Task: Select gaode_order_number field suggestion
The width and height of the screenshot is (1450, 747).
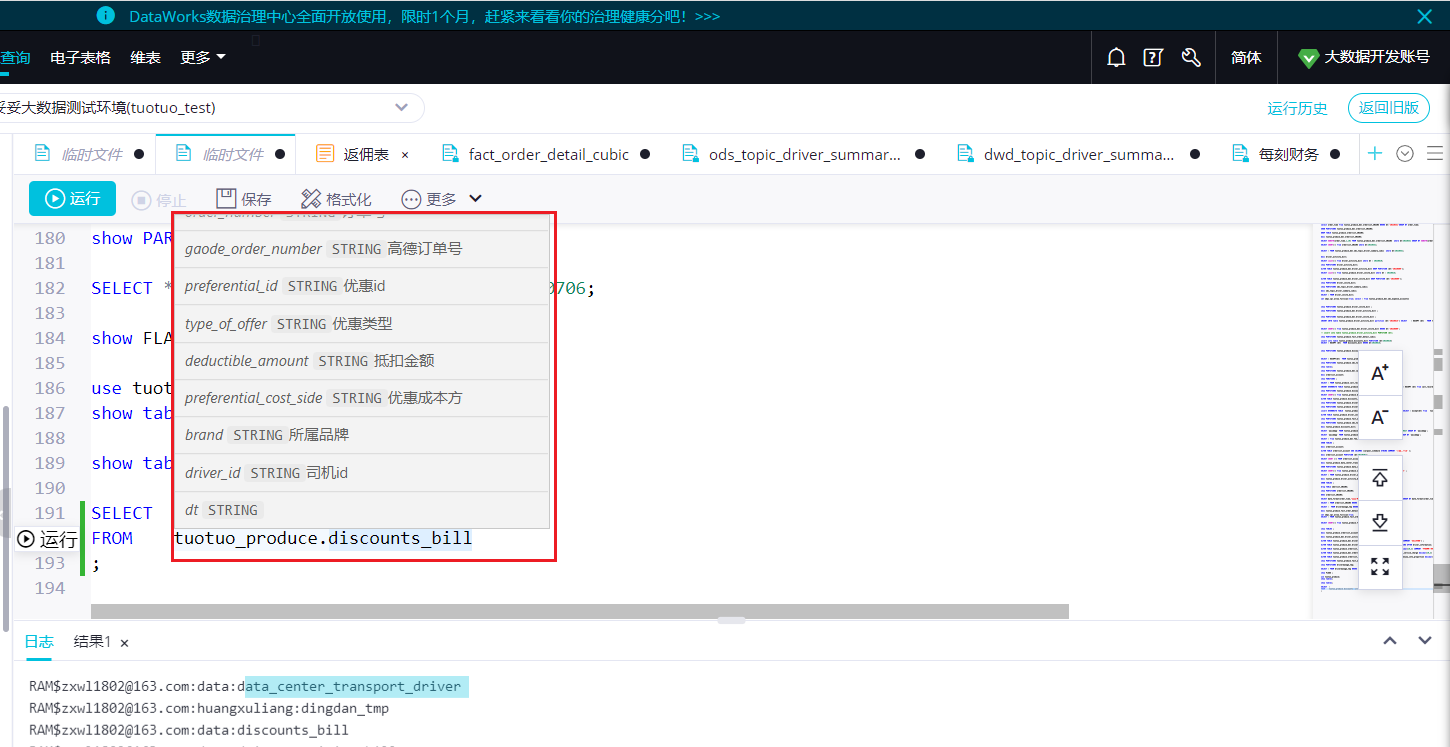Action: pos(361,249)
